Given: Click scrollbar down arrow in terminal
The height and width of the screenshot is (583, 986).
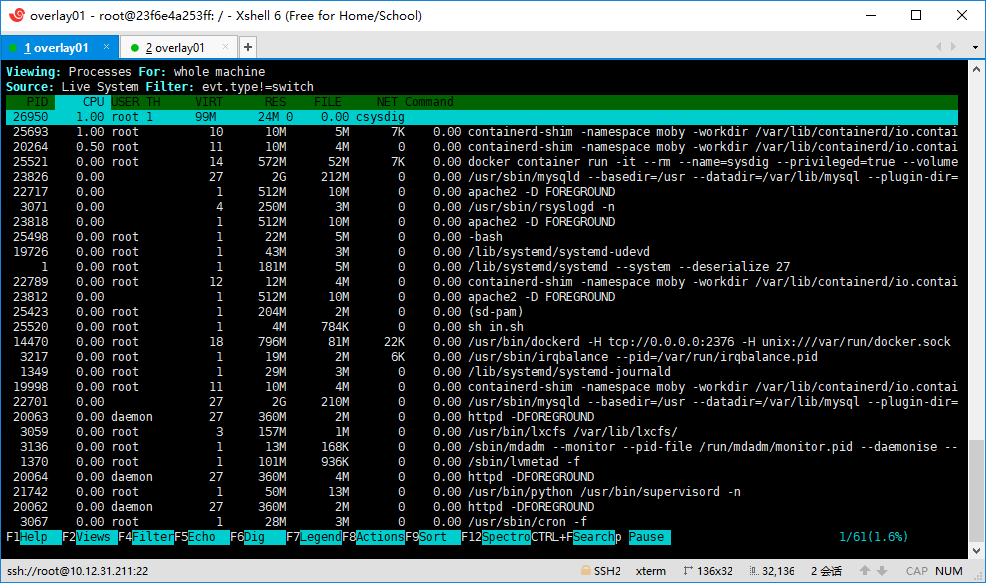Looking at the screenshot, I should pos(976,551).
